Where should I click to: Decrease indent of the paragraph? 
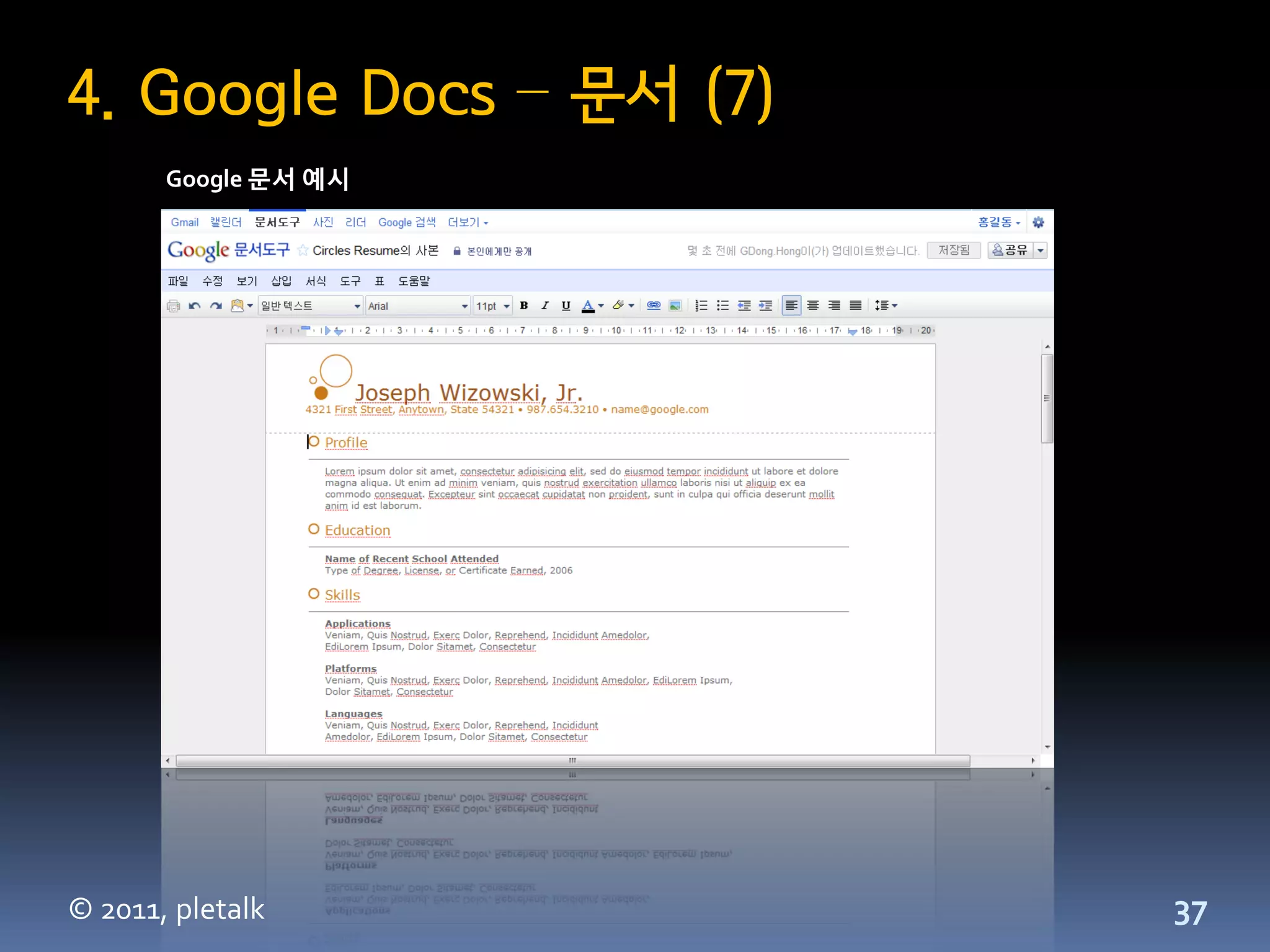pos(744,306)
